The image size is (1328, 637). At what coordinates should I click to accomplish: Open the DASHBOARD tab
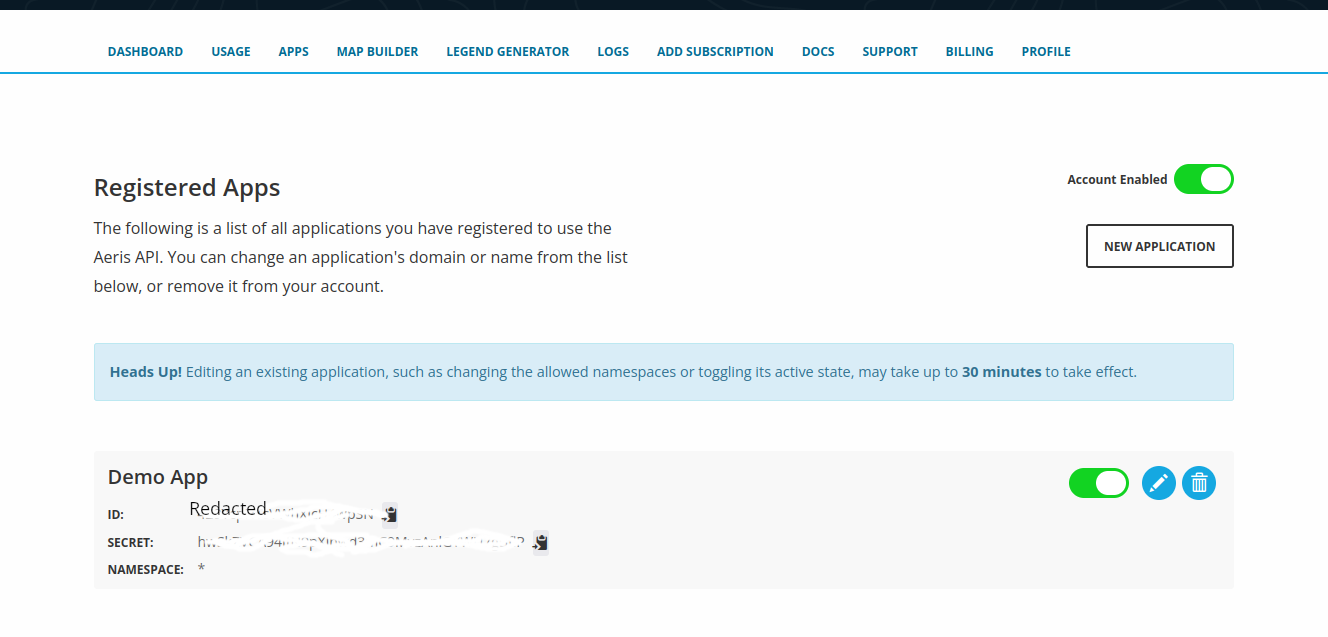tap(145, 52)
